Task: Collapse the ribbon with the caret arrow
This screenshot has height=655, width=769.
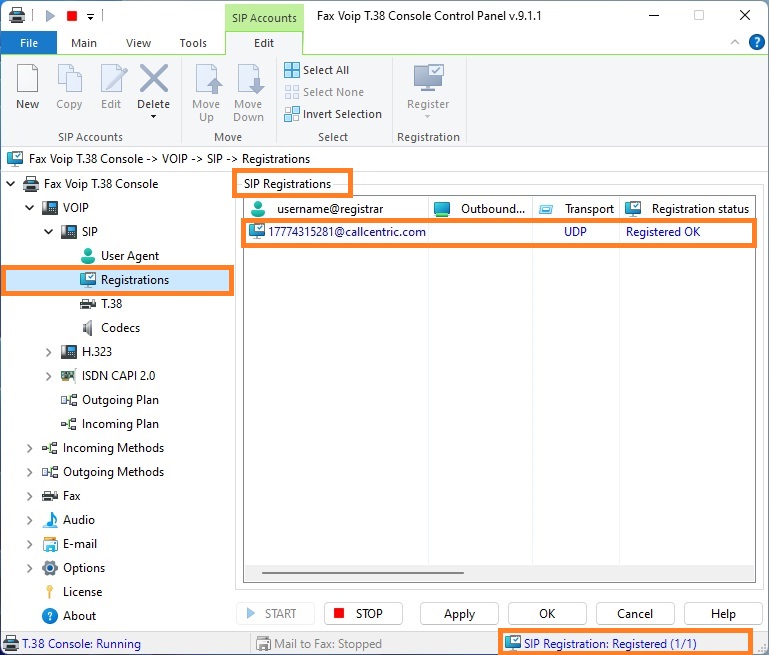Action: click(735, 42)
